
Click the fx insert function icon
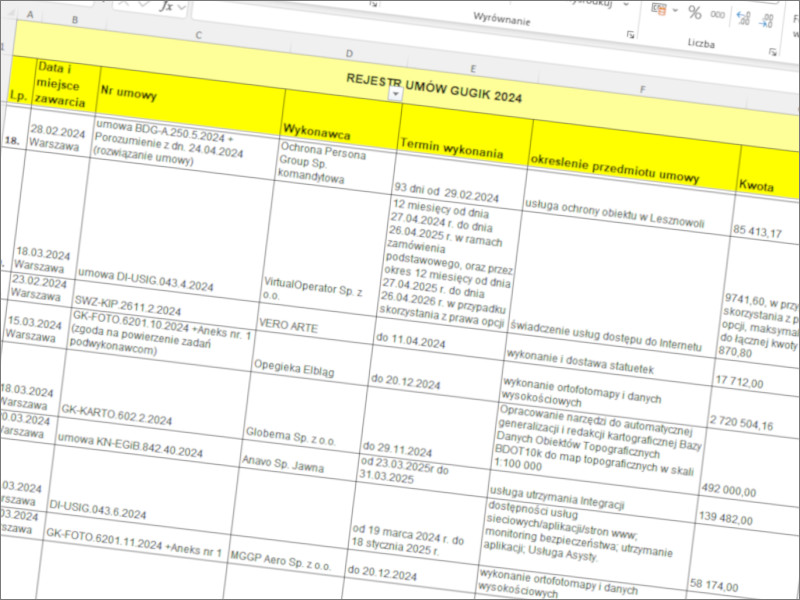166,6
